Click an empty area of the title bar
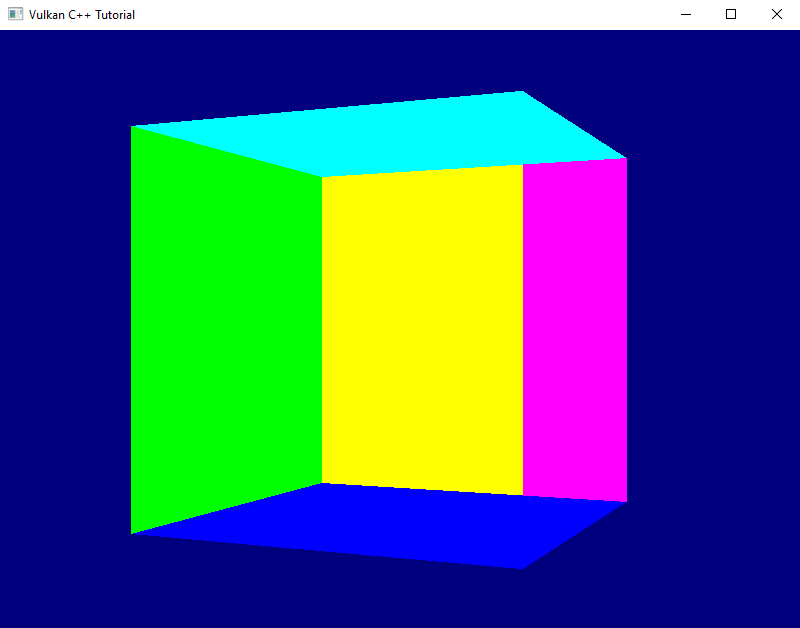 [400, 14]
